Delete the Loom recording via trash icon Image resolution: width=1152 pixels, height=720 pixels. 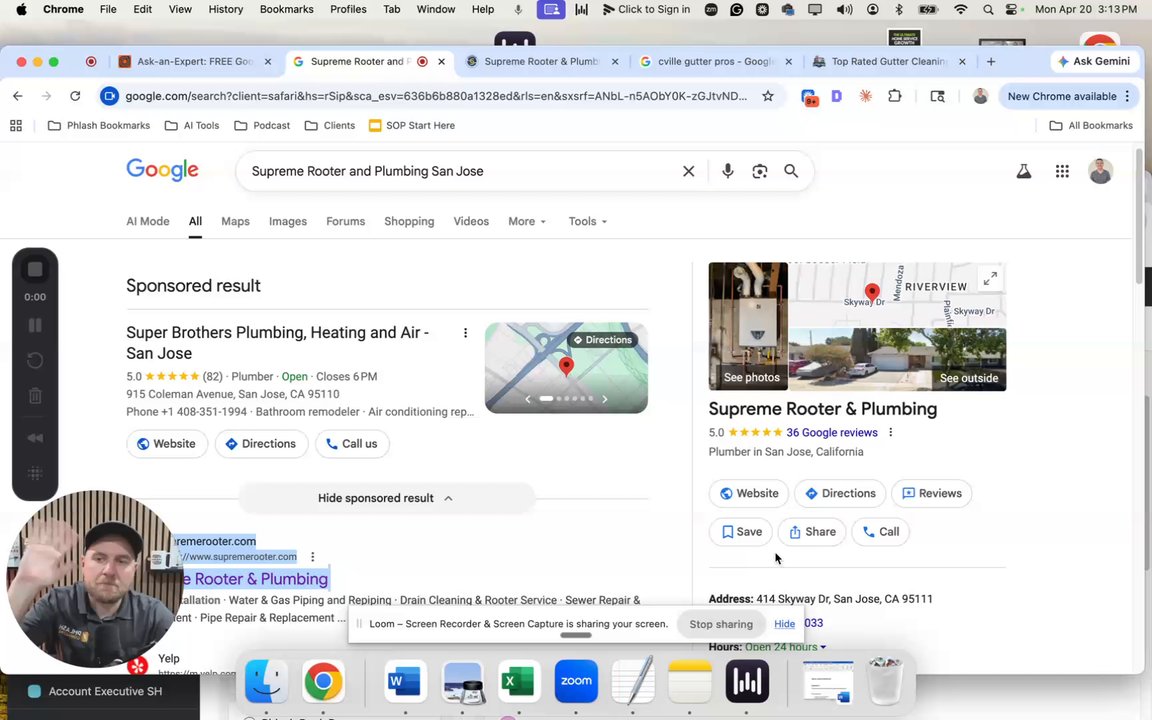point(35,396)
